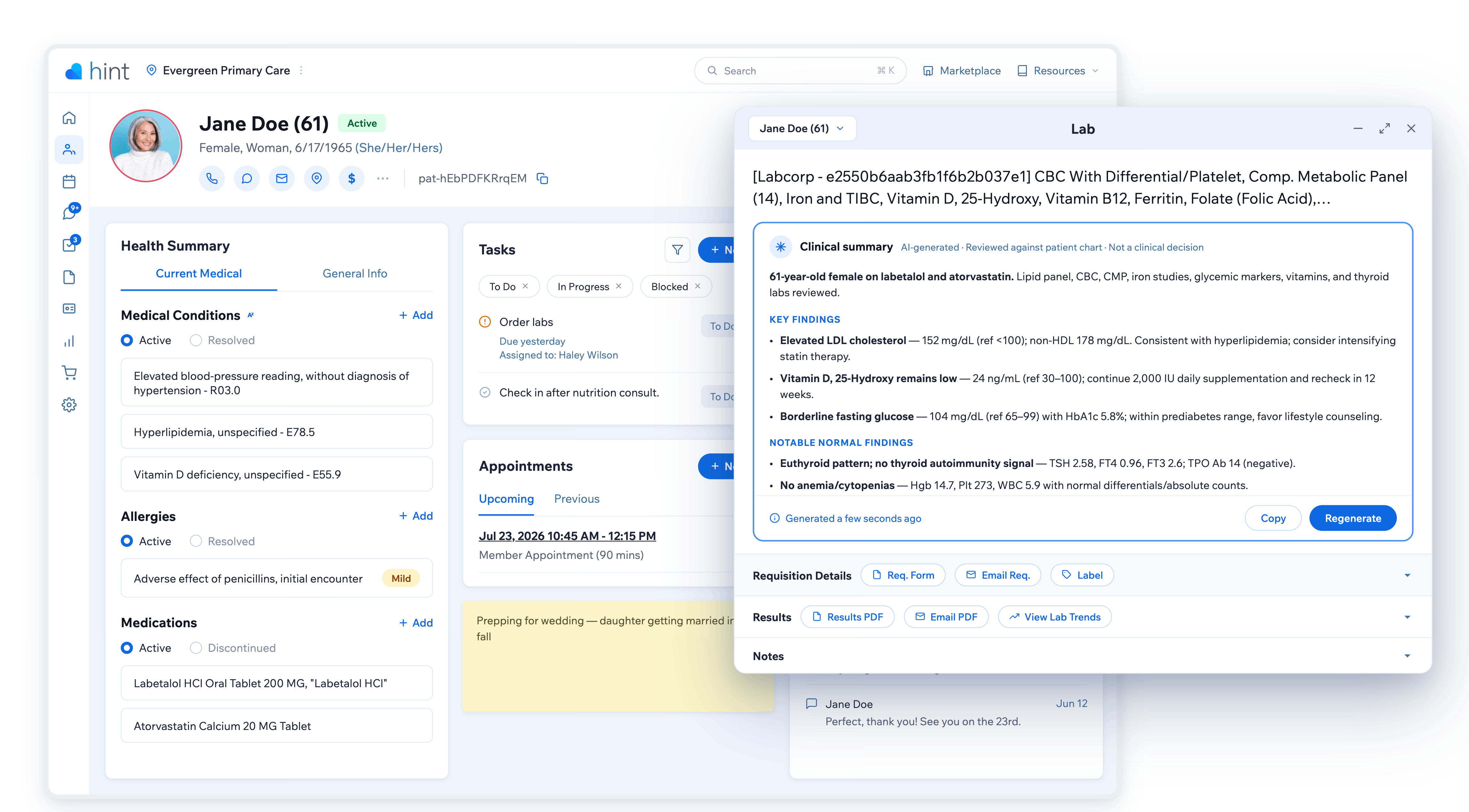Remove the Blocked filter chip
This screenshot has width=1469, height=812.
pos(697,286)
